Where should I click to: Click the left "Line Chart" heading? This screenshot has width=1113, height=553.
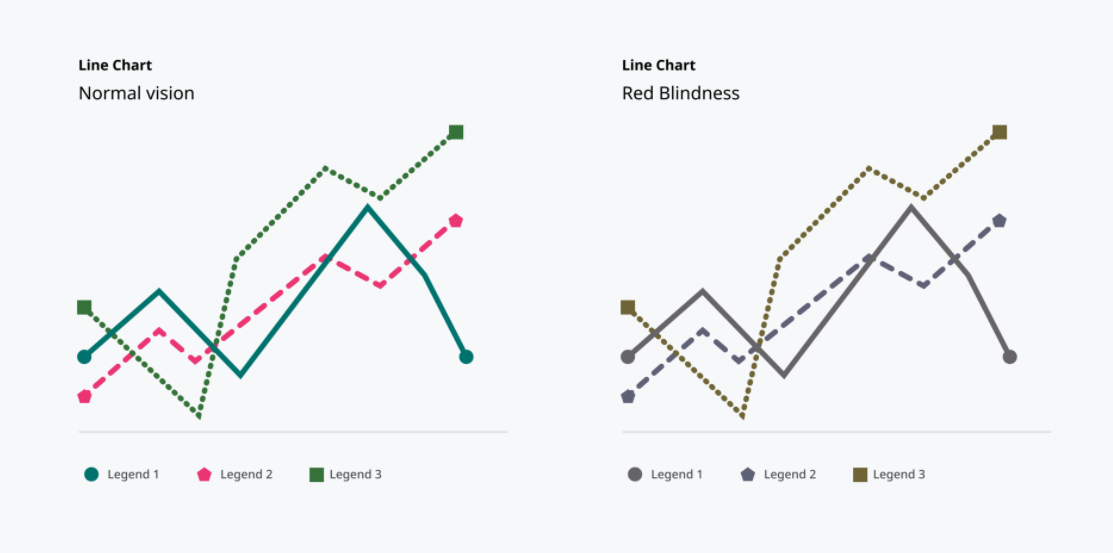pyautogui.click(x=115, y=65)
